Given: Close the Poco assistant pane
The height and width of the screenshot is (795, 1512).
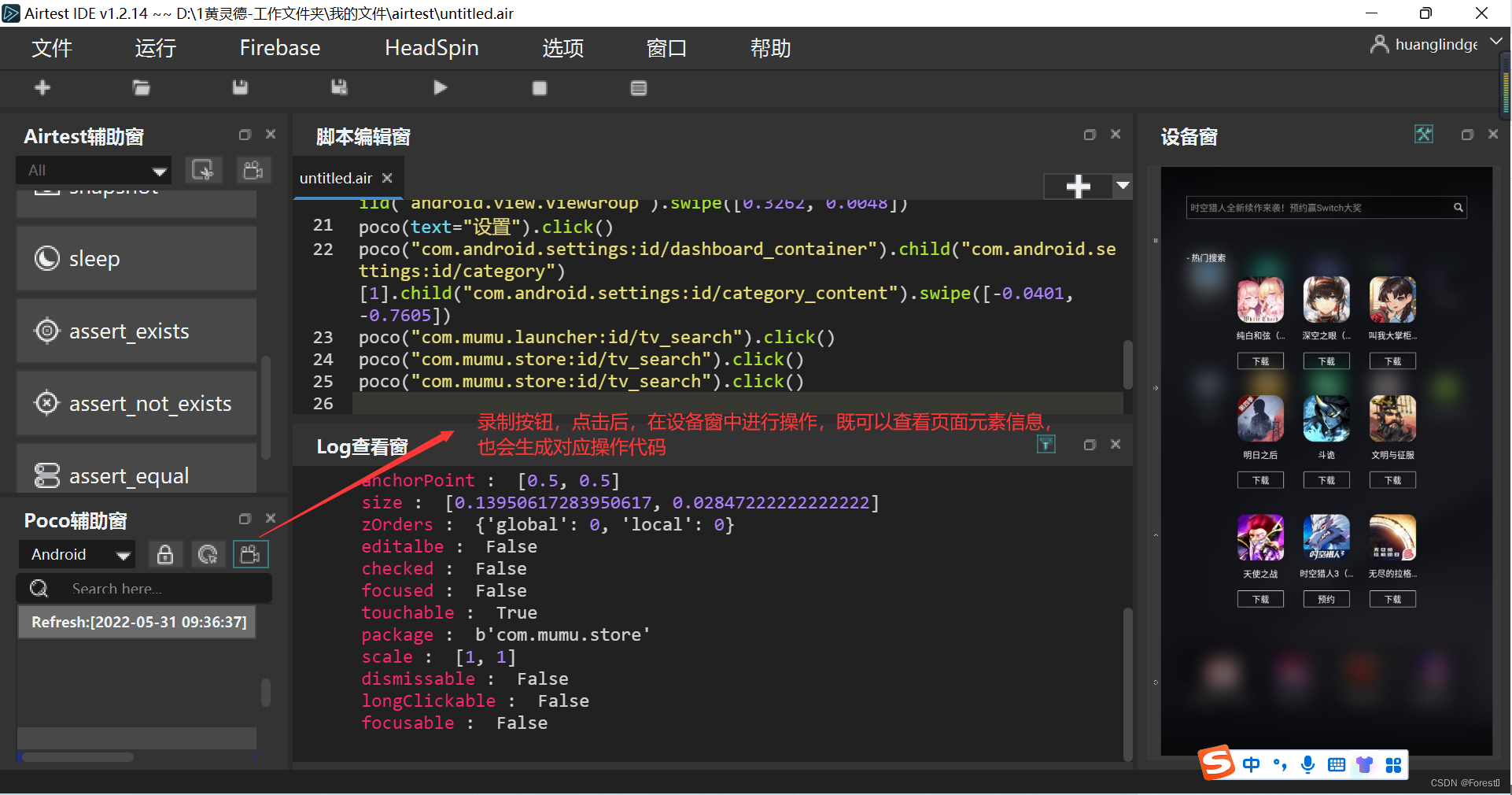Looking at the screenshot, I should (x=271, y=519).
